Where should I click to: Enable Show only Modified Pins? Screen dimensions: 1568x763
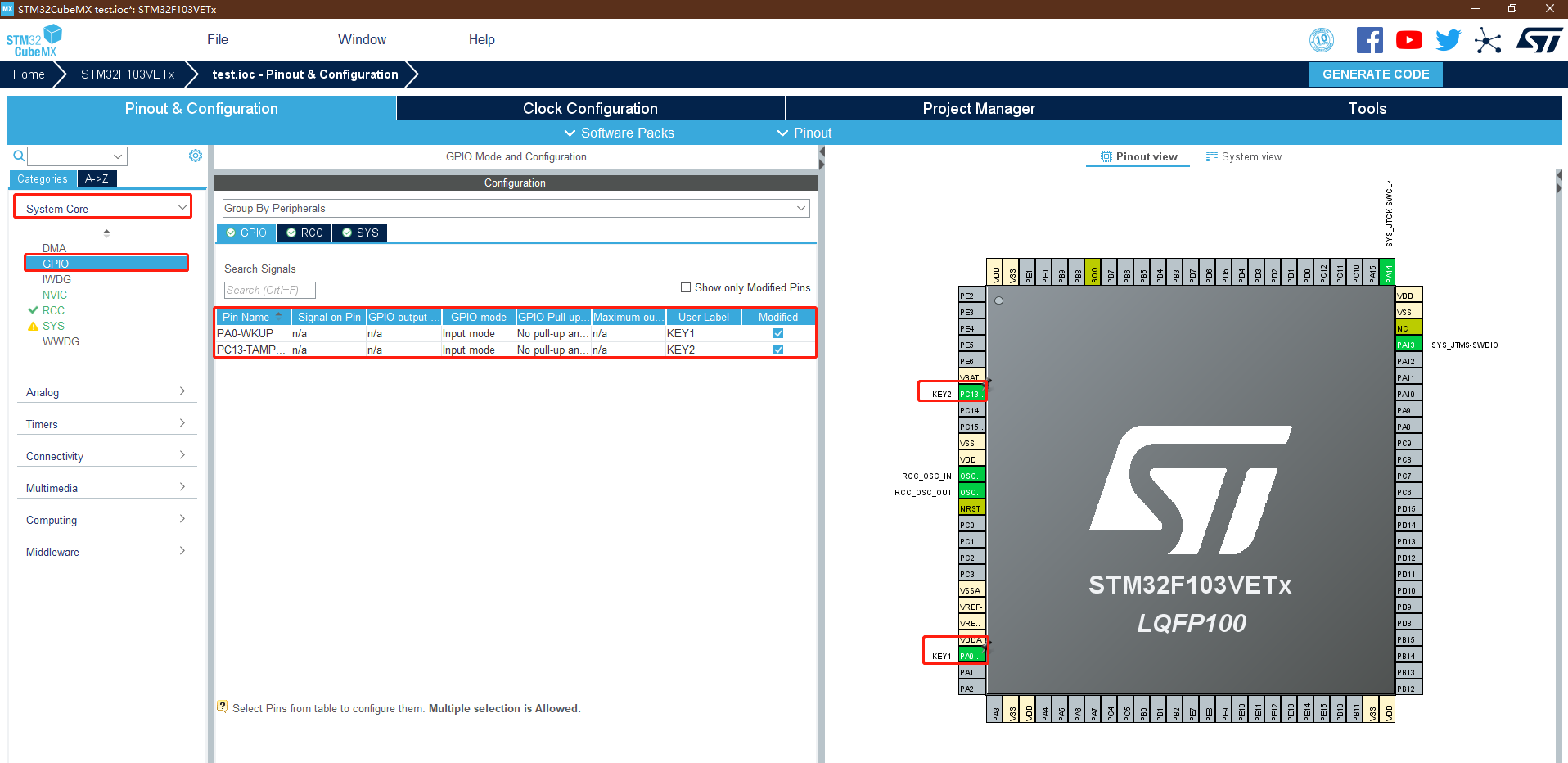pos(687,287)
